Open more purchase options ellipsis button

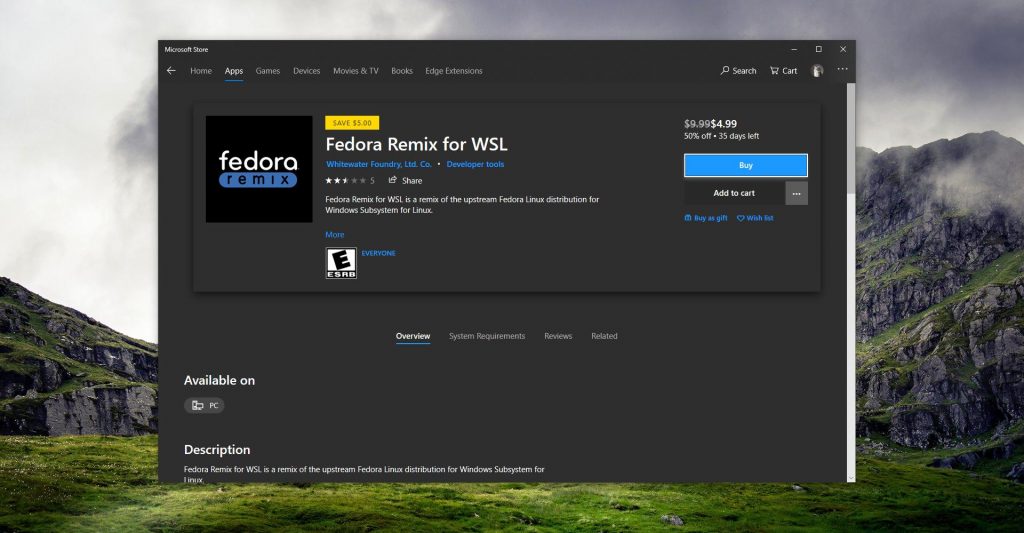[x=797, y=193]
